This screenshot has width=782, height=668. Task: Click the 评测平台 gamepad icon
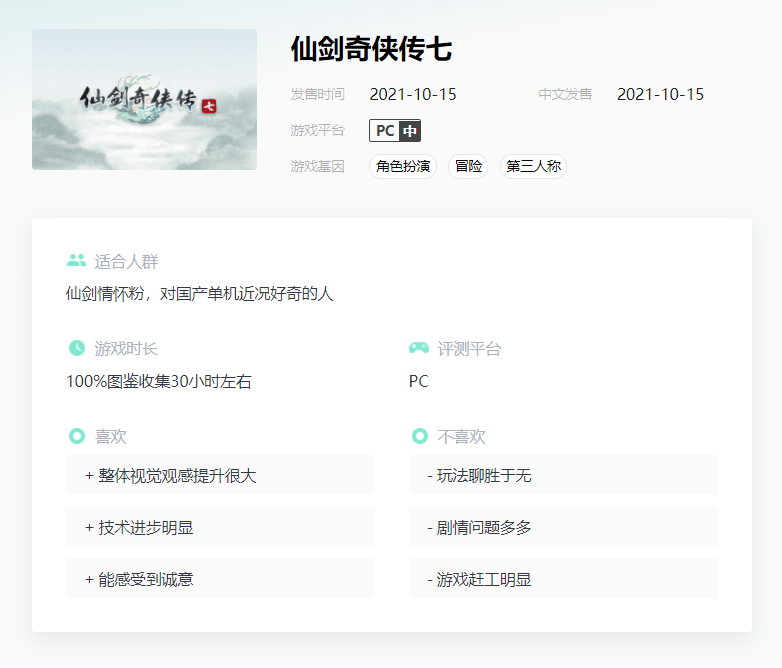(419, 348)
